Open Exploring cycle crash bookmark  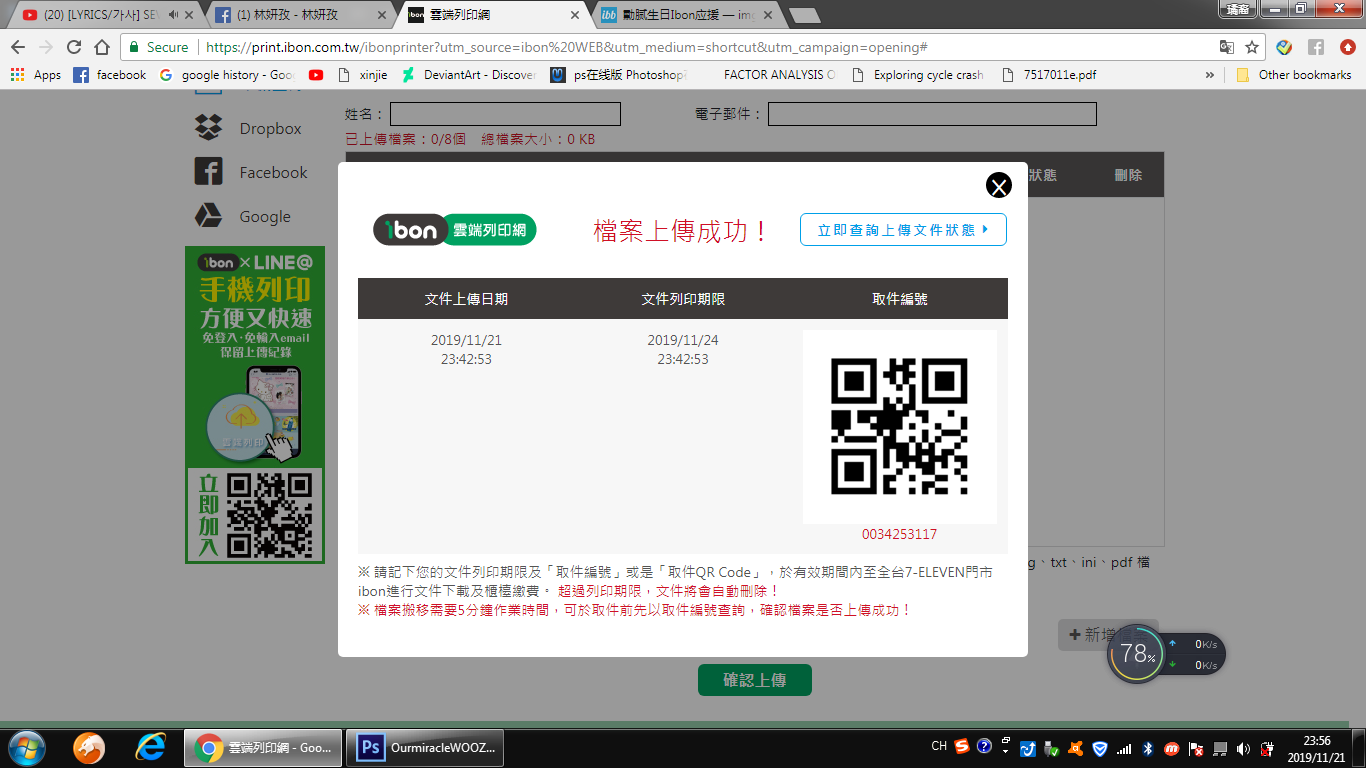coord(917,75)
